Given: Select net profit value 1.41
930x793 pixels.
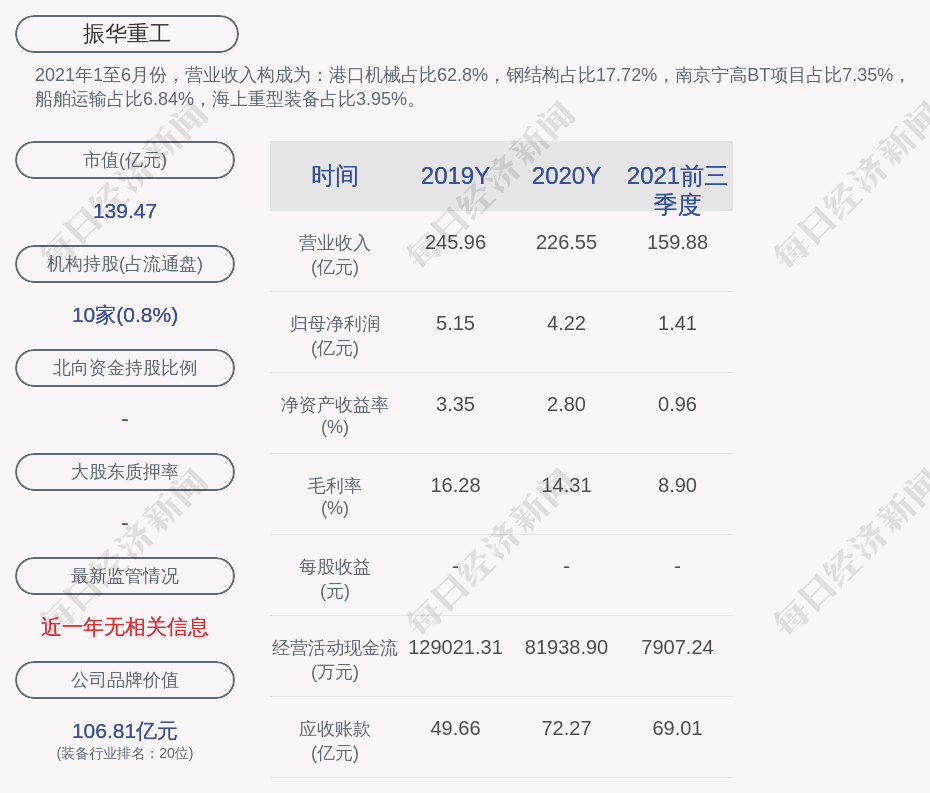Looking at the screenshot, I should (x=677, y=323).
